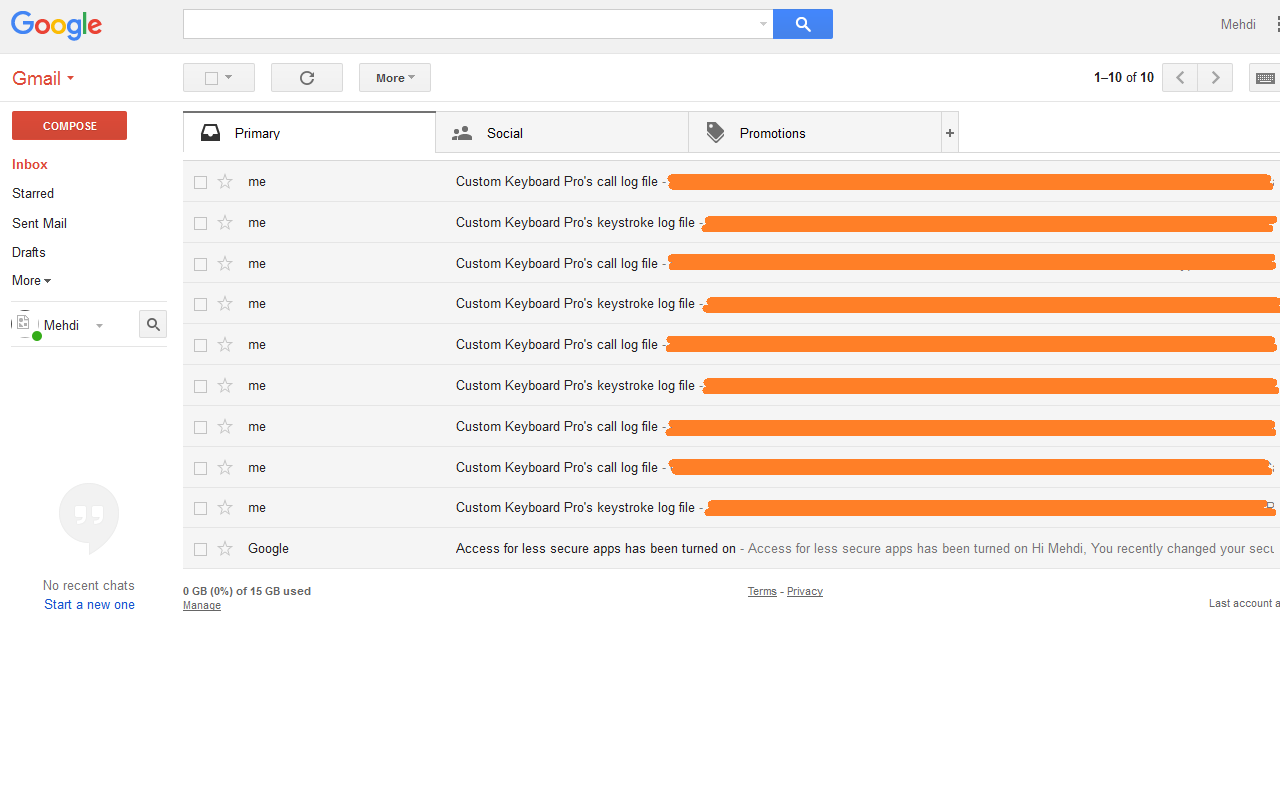This screenshot has height=800, width=1280.
Task: Click the 0 GB of 15 GB used text
Action: (x=247, y=591)
